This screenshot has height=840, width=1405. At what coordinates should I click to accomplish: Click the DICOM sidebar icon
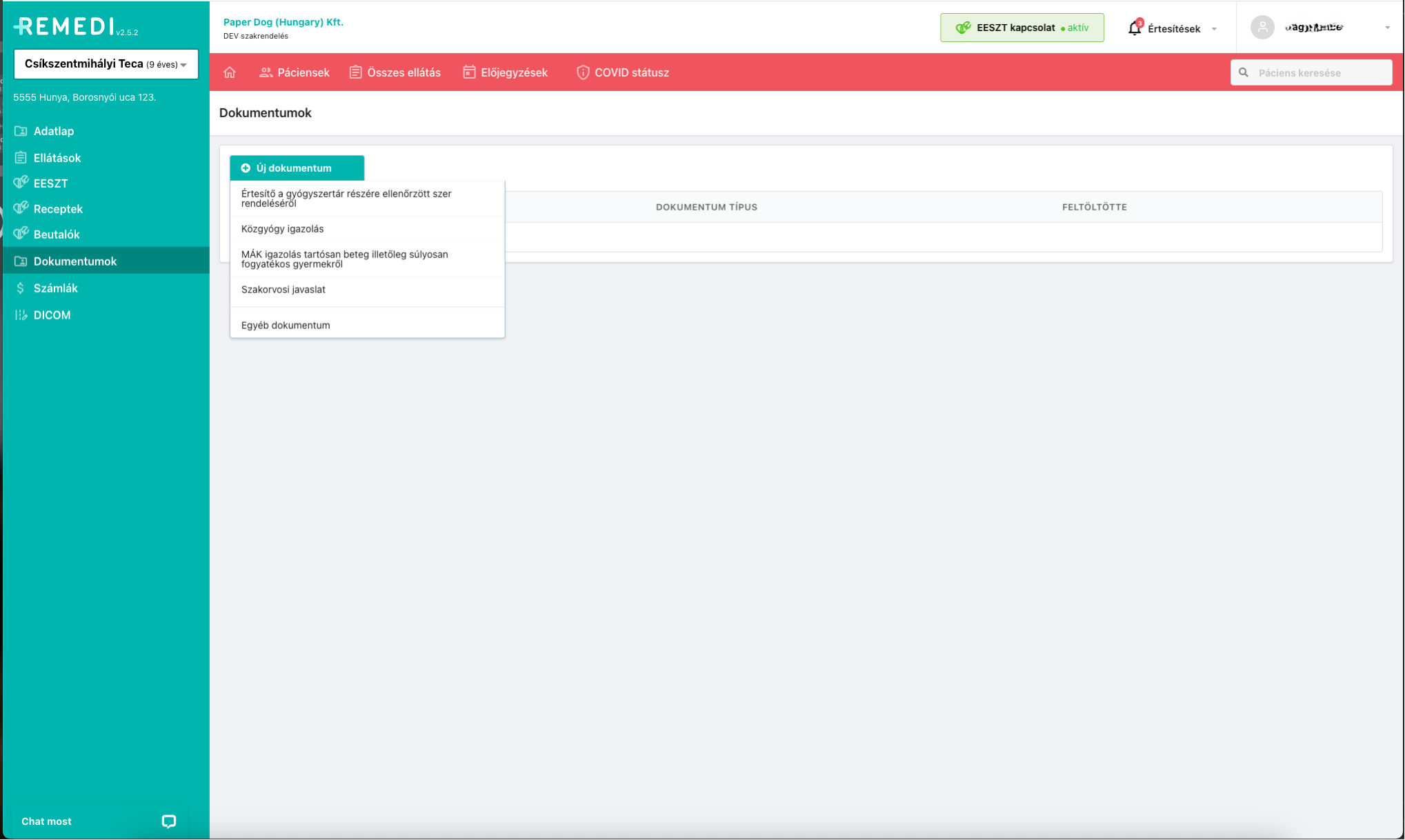coord(21,315)
